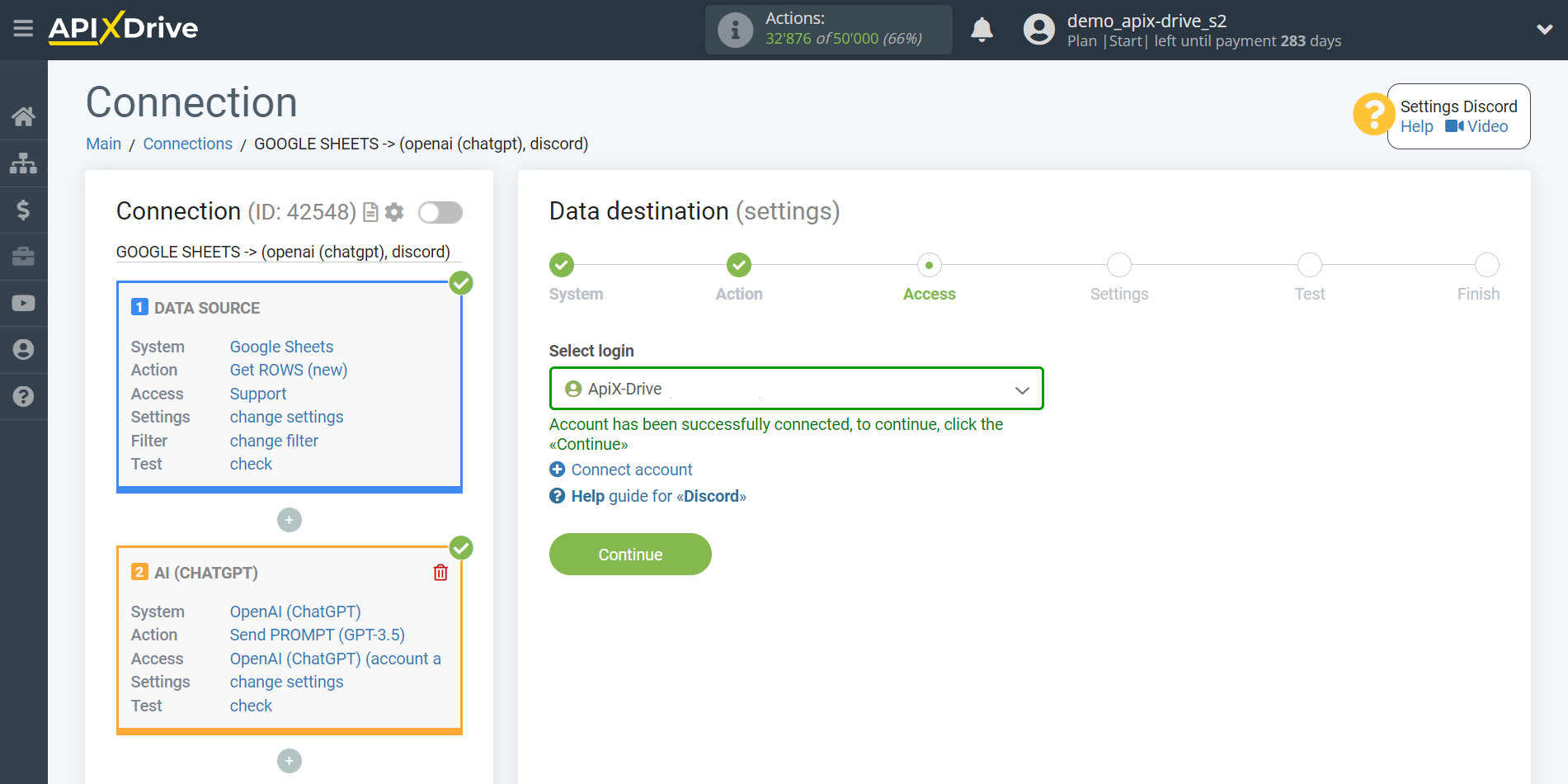The image size is (1568, 784).
Task: Open the billing dollar sidebar icon
Action: click(23, 210)
